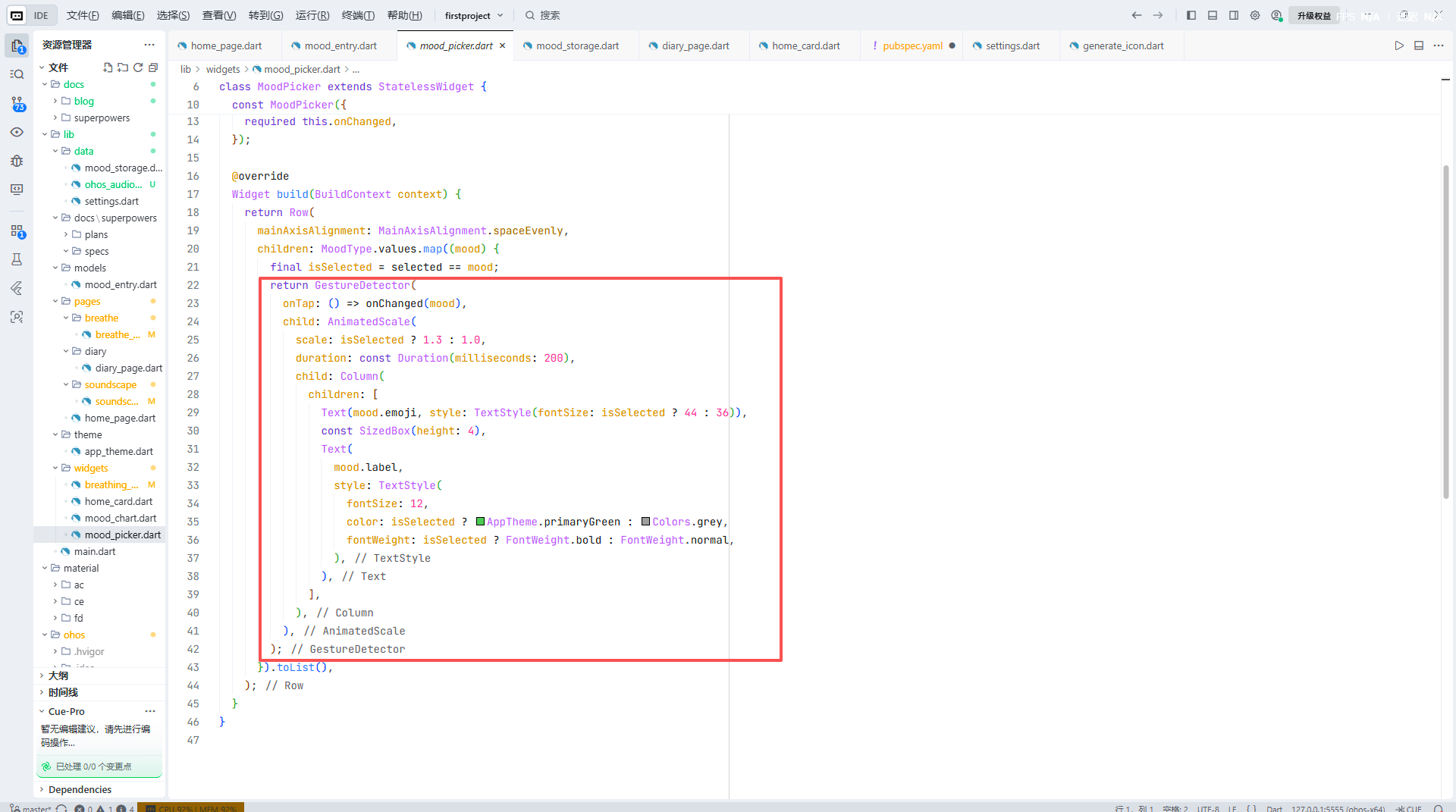Open the Explorer view in activity bar
Viewport: 1456px width, 812px height.
point(17,45)
